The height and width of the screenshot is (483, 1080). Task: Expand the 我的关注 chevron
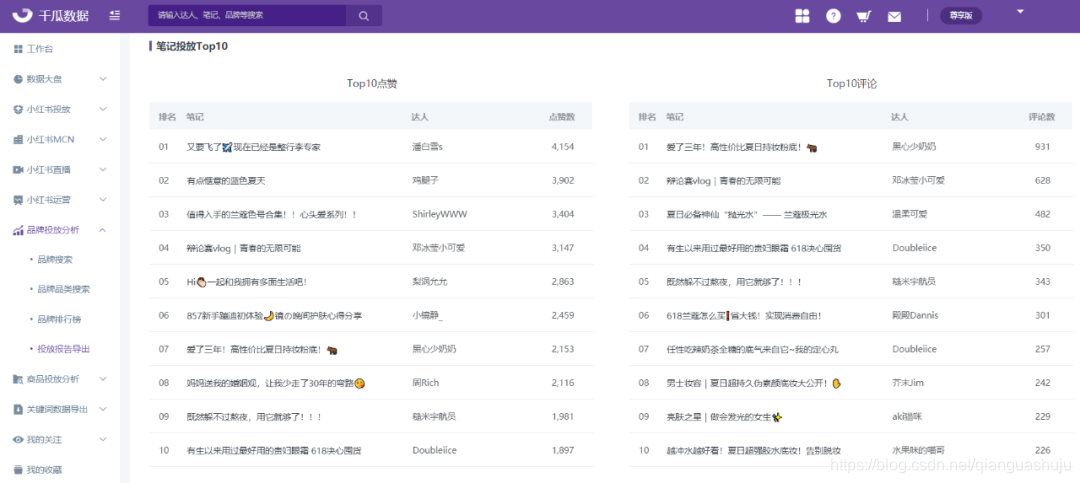(x=103, y=440)
